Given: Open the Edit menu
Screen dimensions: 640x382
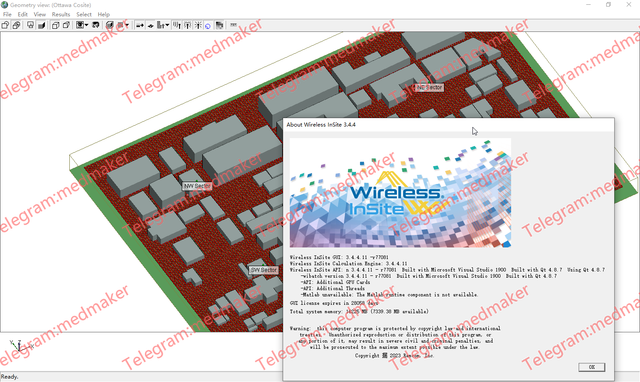Looking at the screenshot, I should coord(22,14).
